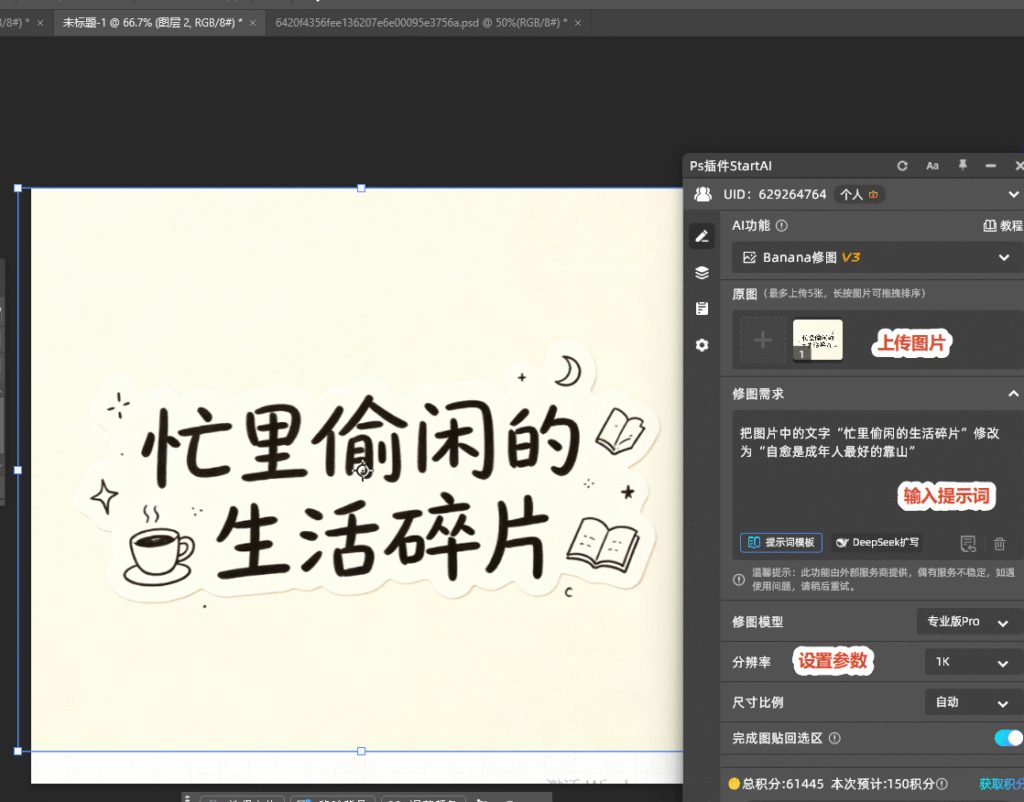Open the 提示词模板 prompt template button
Image resolution: width=1024 pixels, height=802 pixels.
(781, 542)
